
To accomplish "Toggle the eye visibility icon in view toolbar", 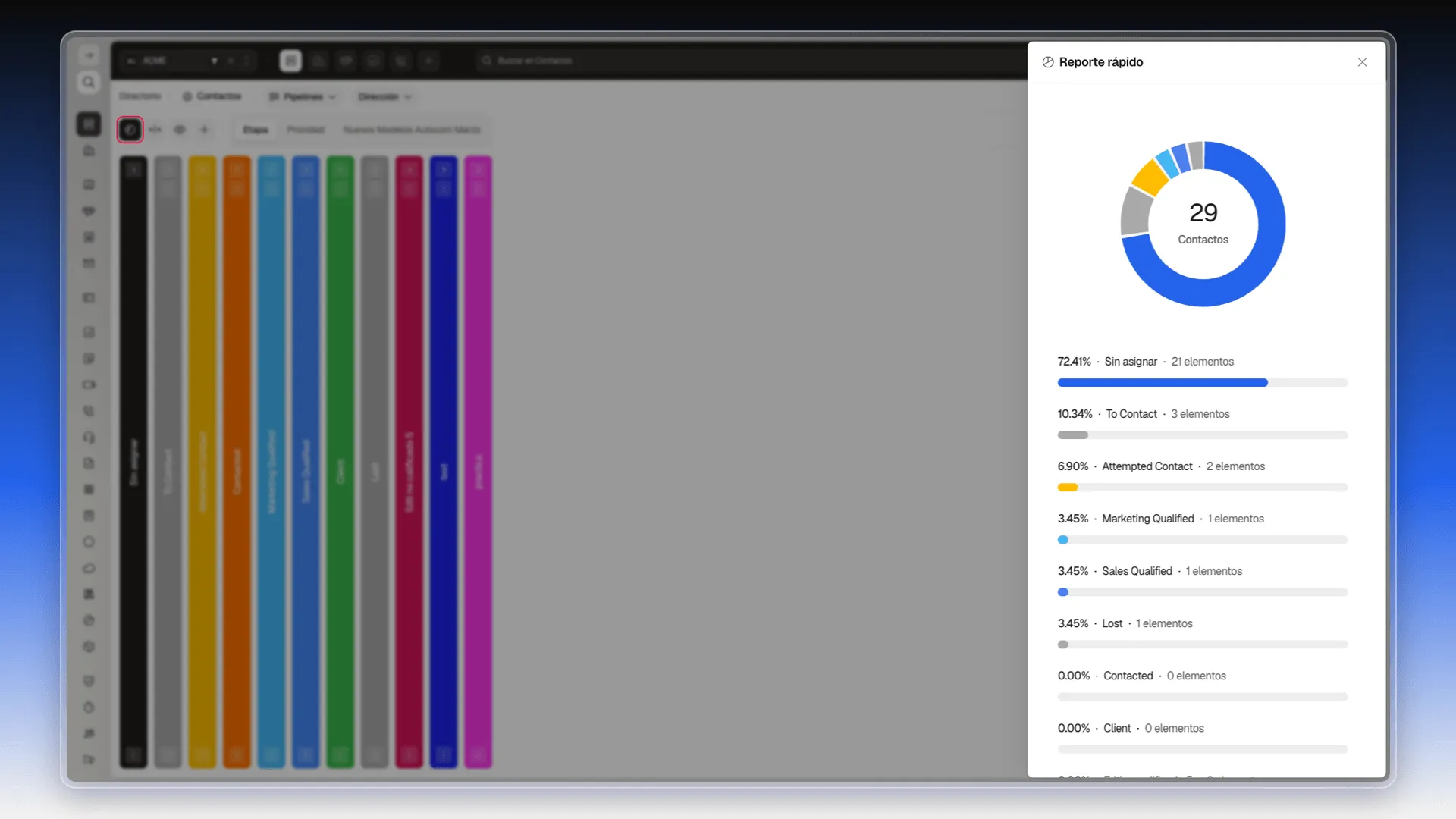I will coord(180,130).
